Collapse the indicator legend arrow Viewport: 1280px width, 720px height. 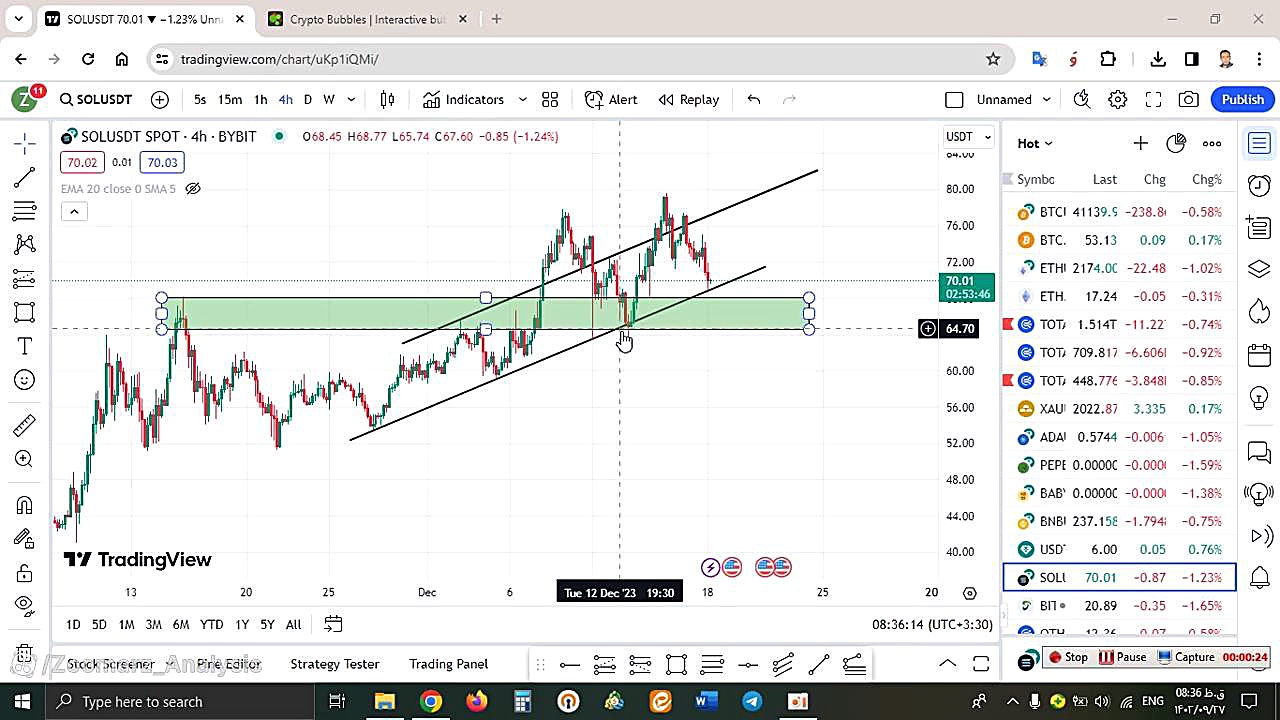74,211
